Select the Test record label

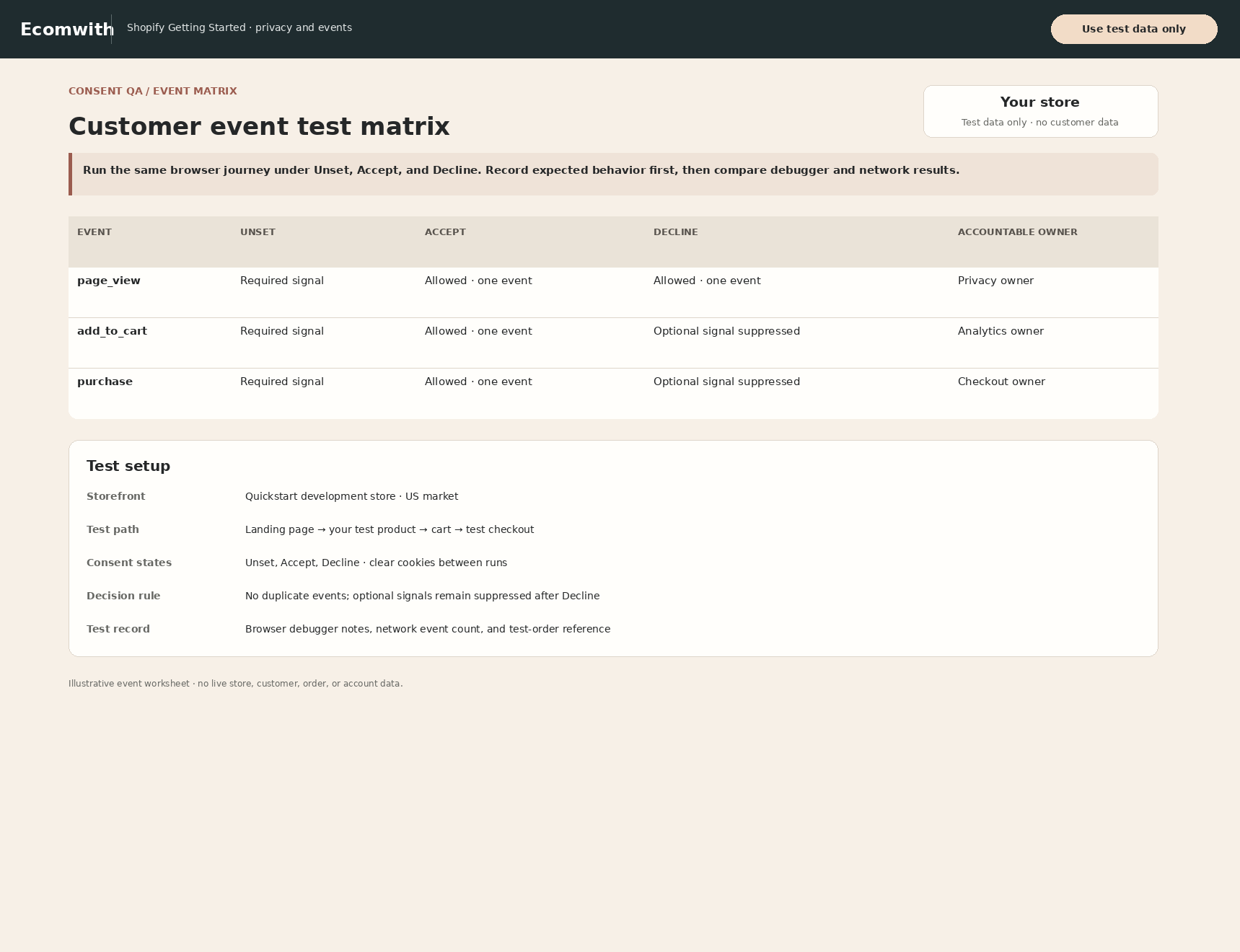(x=118, y=629)
